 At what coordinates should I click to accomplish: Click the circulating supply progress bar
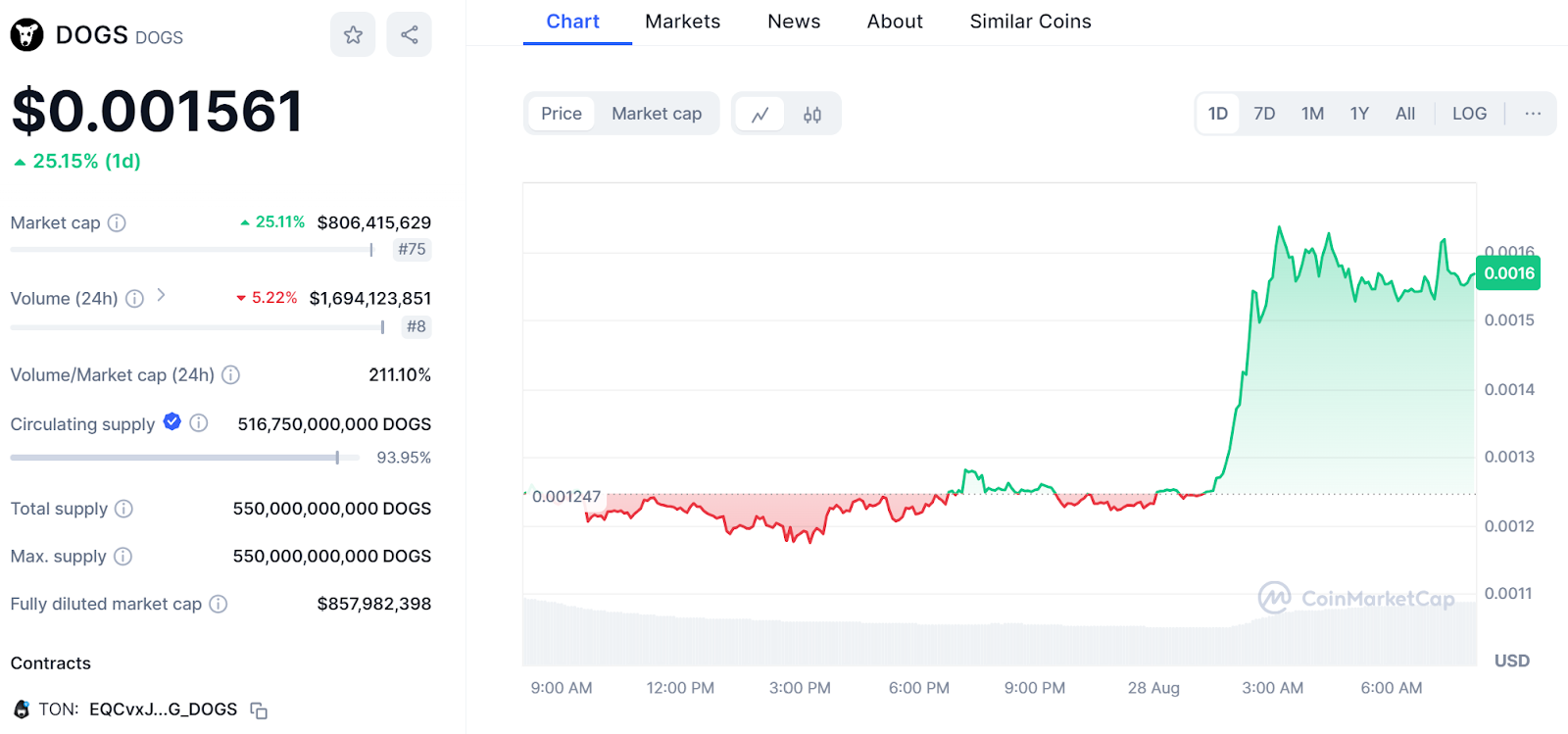click(185, 458)
